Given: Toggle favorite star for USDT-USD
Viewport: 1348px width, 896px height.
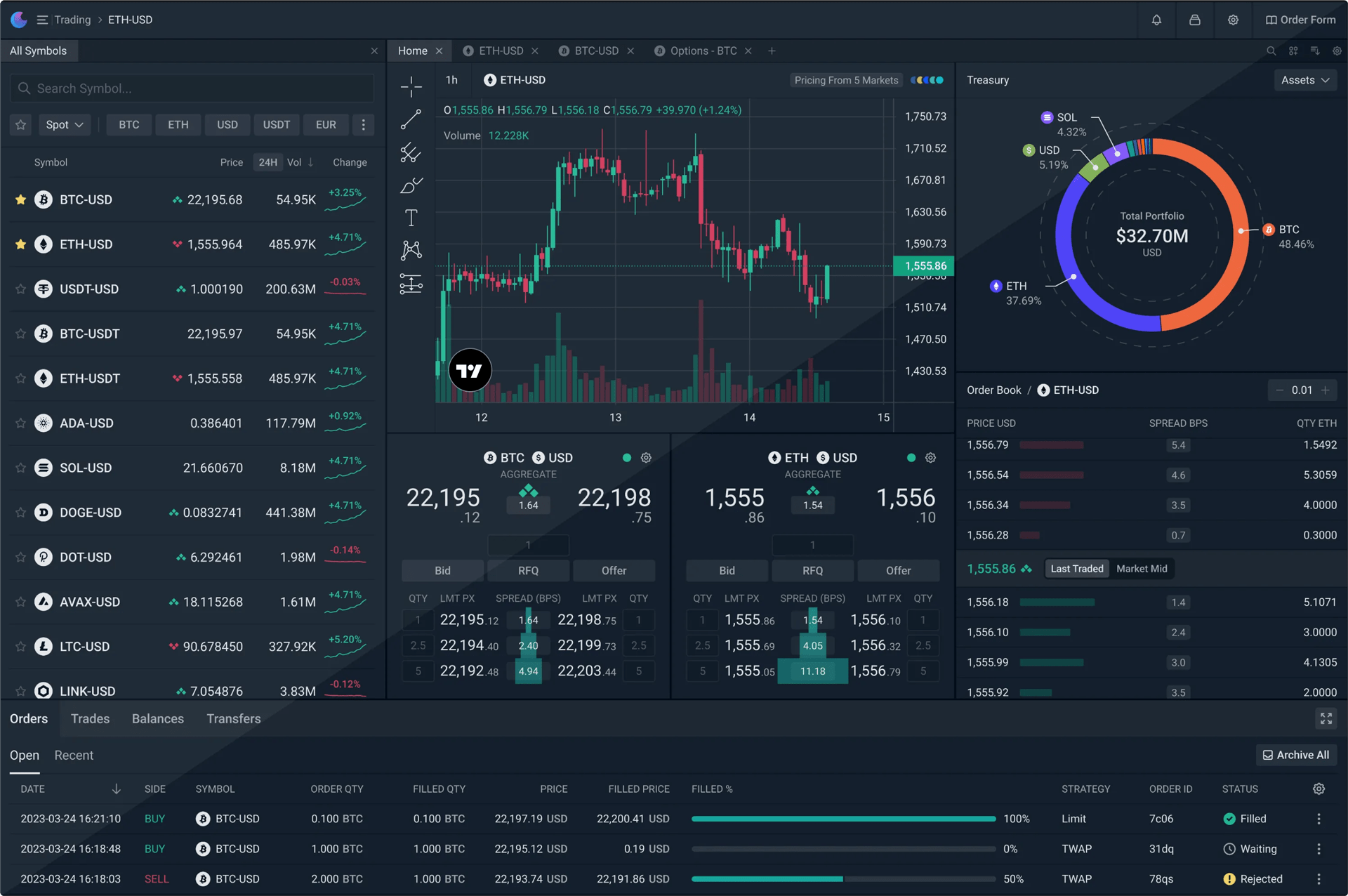Looking at the screenshot, I should (x=20, y=289).
